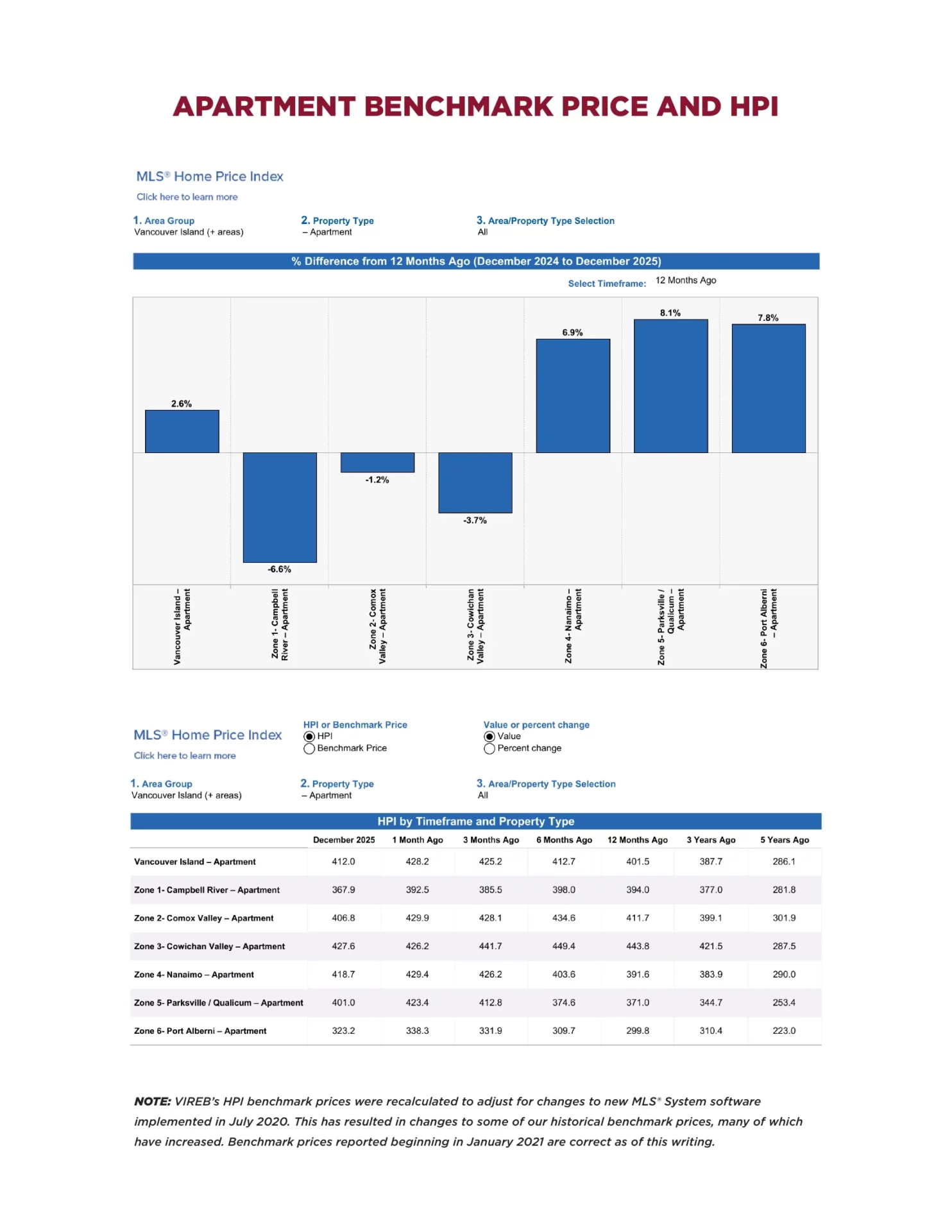Click the '% Difference from 12 Months Ago' chart title bar
This screenshot has height=1232, width=952.
click(476, 261)
